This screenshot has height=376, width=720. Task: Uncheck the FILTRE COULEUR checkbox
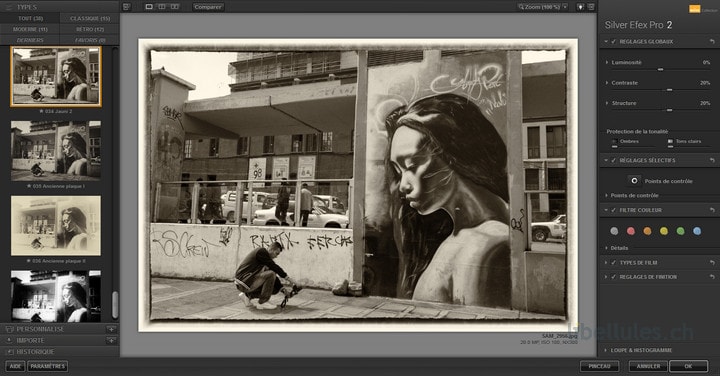613,210
